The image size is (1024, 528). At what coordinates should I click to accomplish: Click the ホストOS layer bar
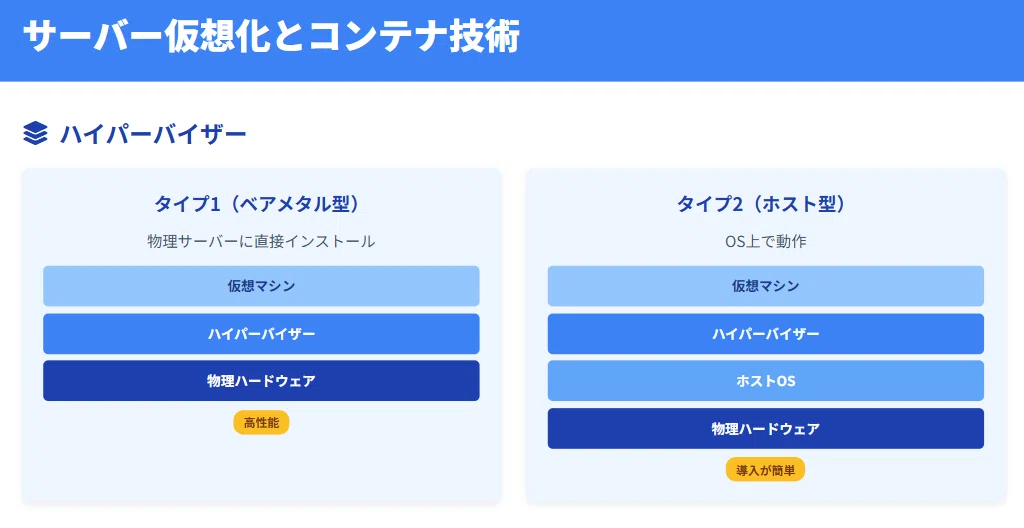(x=765, y=380)
